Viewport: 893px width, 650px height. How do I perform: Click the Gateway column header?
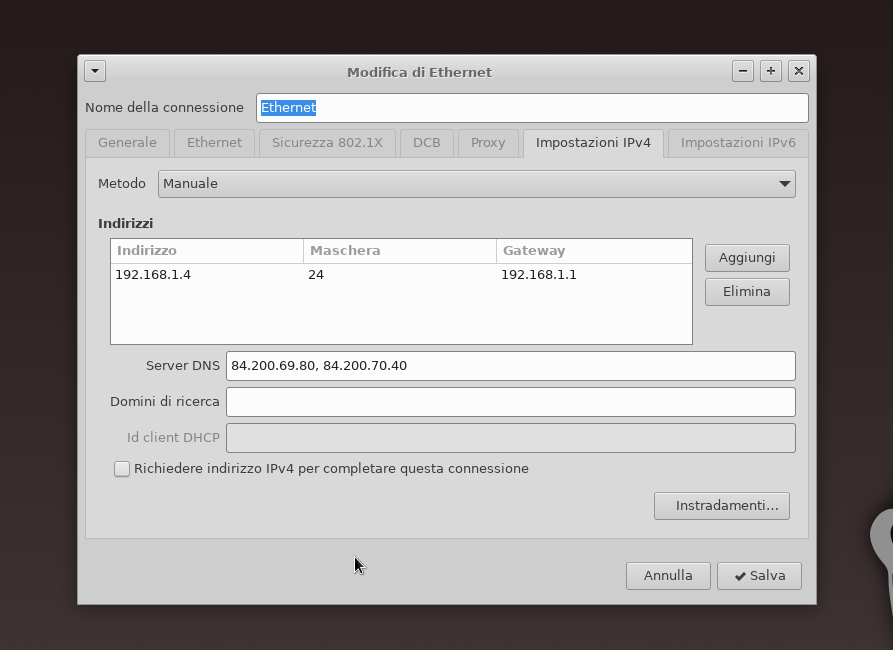[594, 251]
